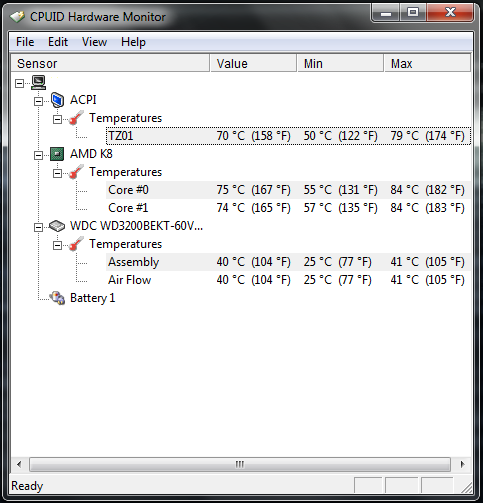Select the TZ01 sensor row
This screenshot has height=503, width=483.
(x=288, y=136)
